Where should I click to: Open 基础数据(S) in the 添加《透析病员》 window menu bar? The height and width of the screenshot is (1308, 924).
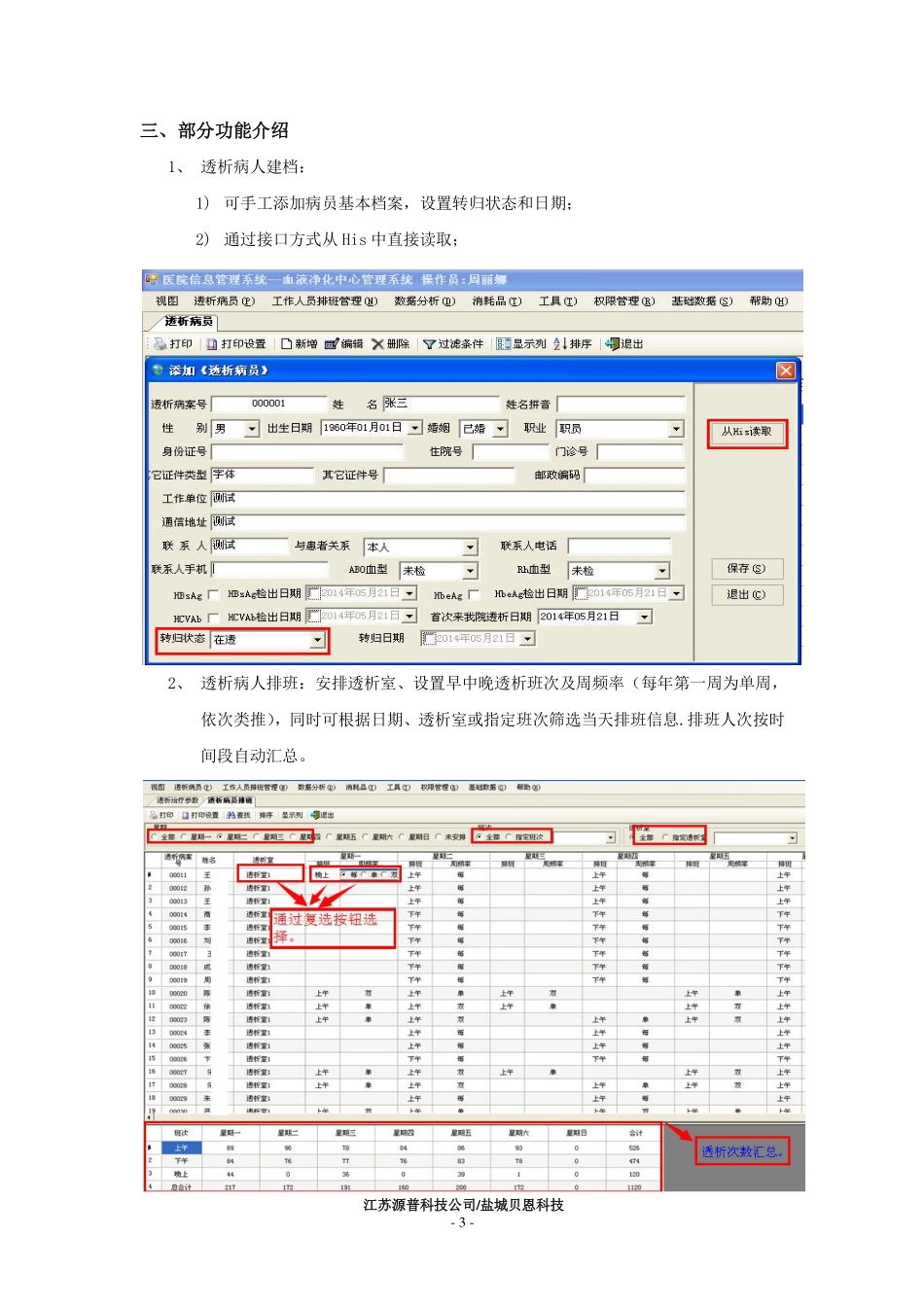pos(702,301)
